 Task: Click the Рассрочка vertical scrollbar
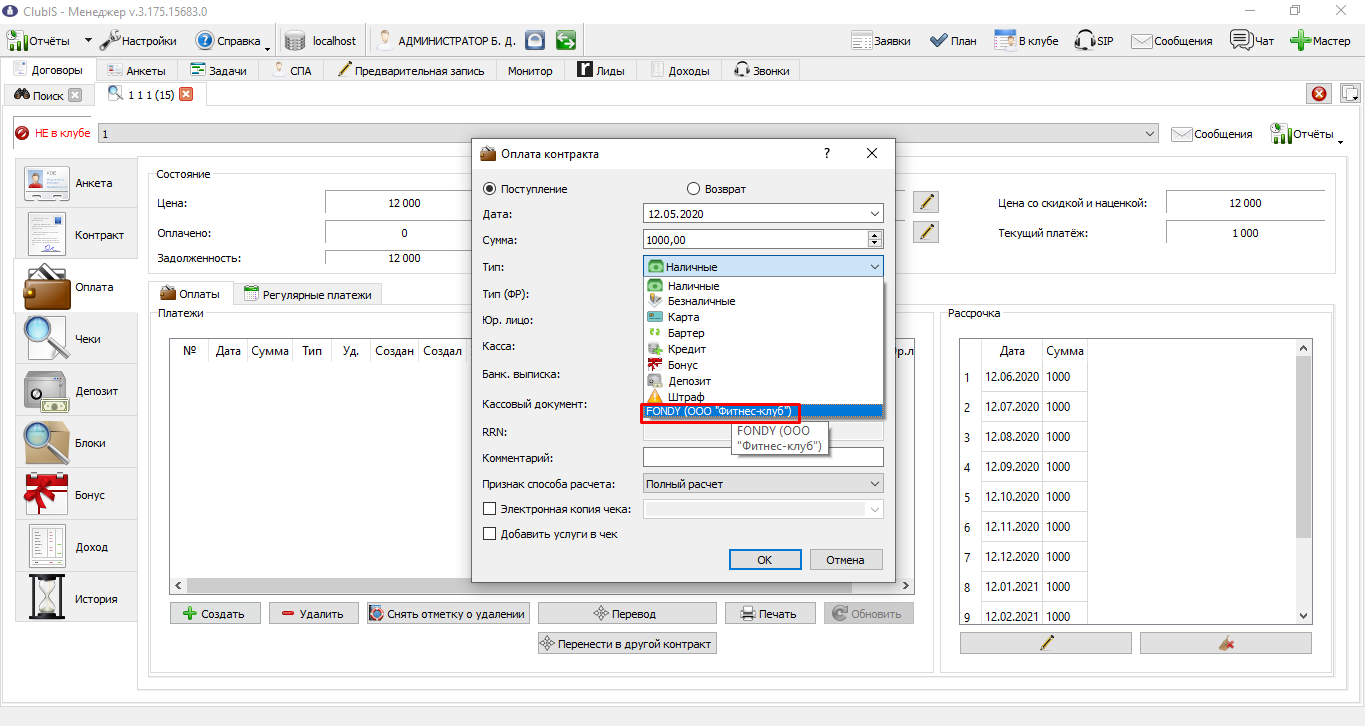coord(1303,482)
